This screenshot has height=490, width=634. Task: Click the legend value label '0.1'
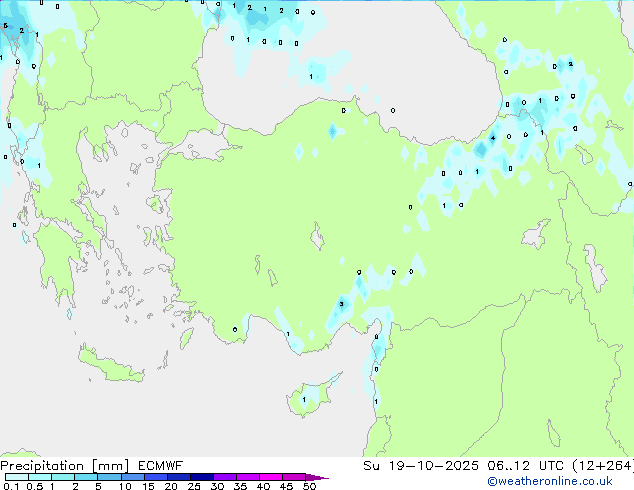[x=11, y=486]
